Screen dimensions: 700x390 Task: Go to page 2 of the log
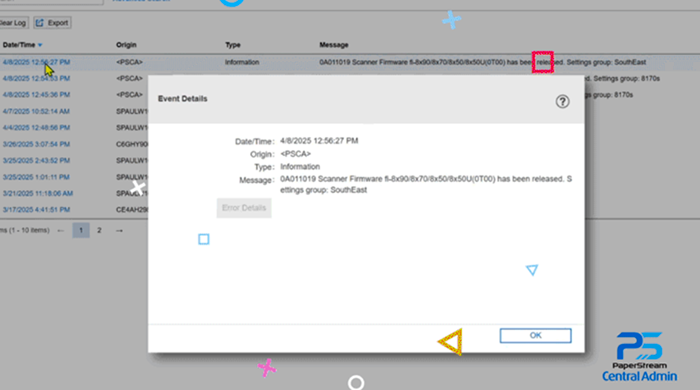pos(99,230)
